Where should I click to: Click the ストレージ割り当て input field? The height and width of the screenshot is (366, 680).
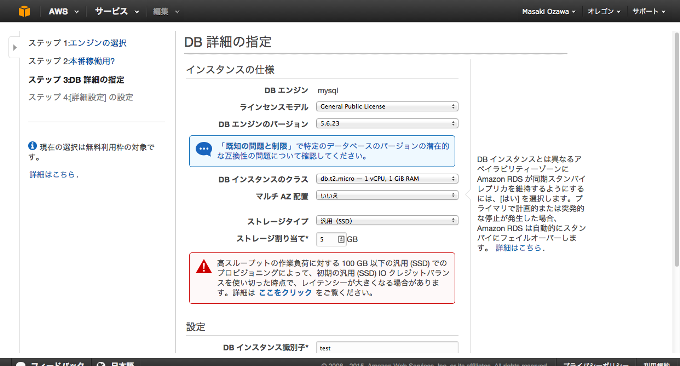tap(331, 239)
